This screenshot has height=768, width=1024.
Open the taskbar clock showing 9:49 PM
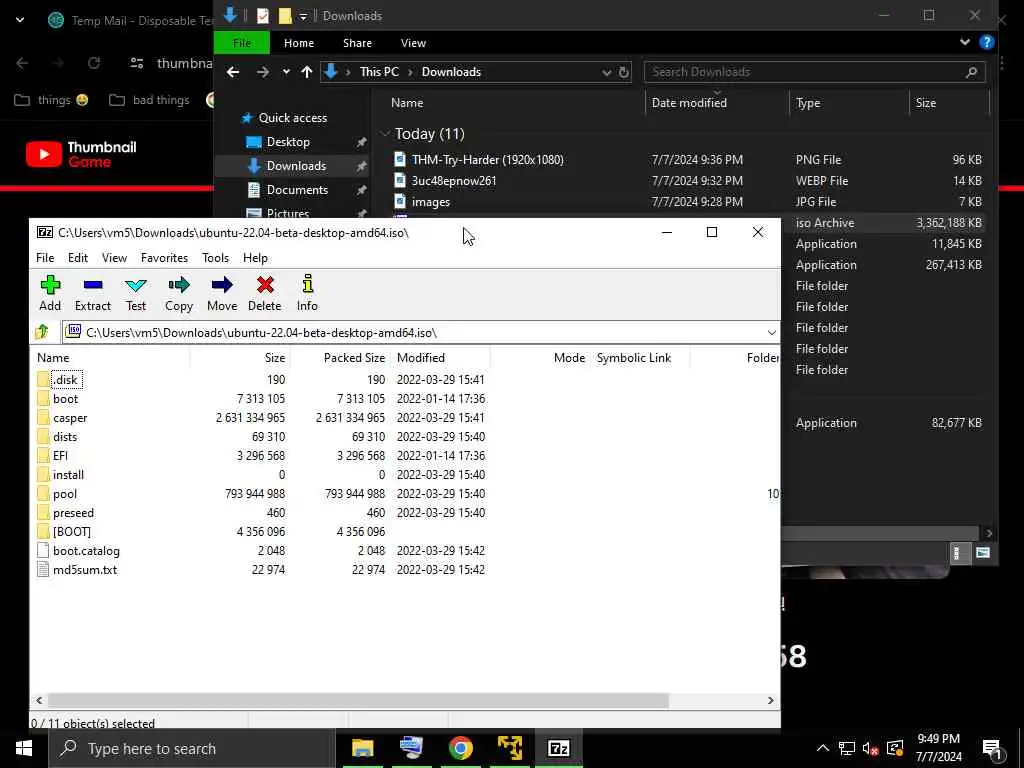938,748
